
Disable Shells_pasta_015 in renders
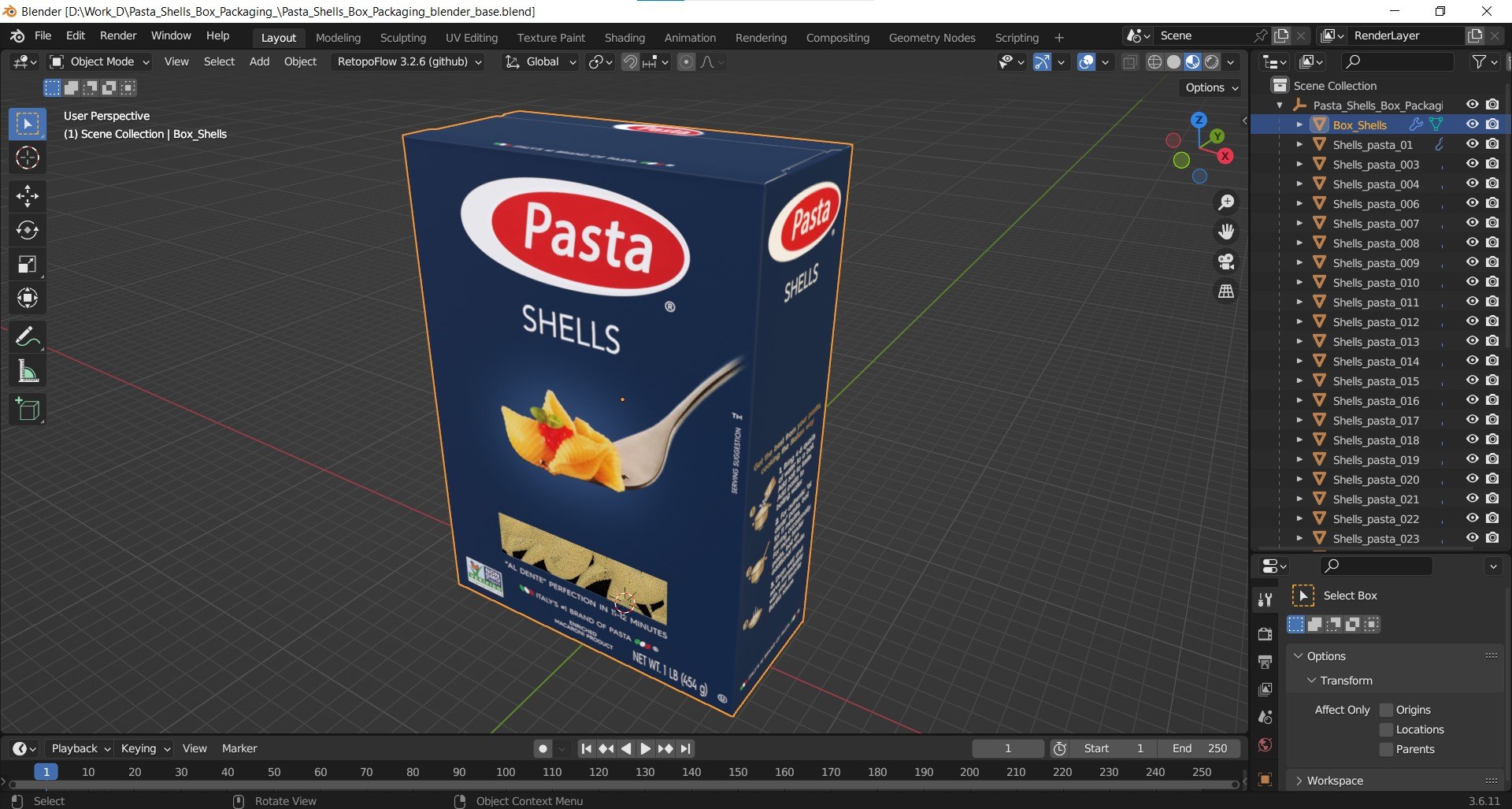click(x=1492, y=380)
